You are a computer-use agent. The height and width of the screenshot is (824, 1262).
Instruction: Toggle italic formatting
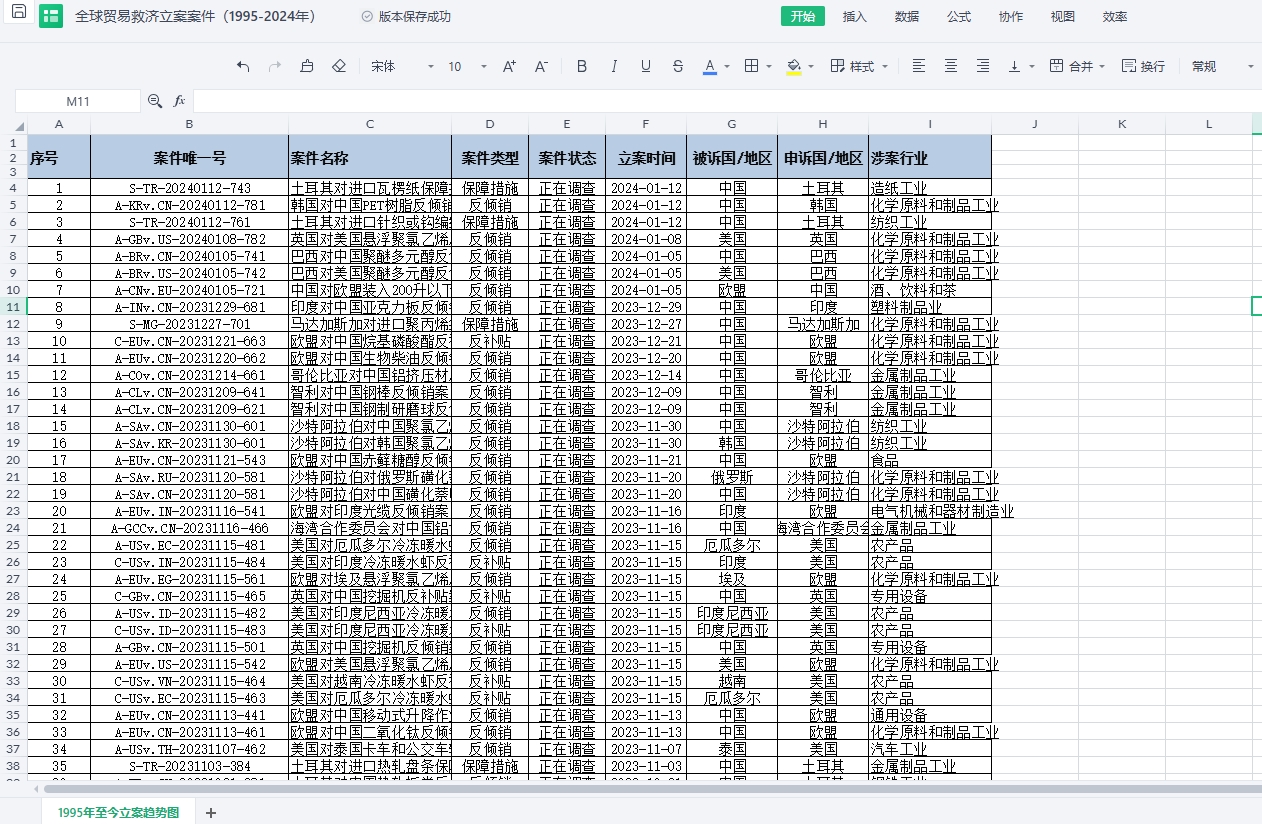click(614, 66)
